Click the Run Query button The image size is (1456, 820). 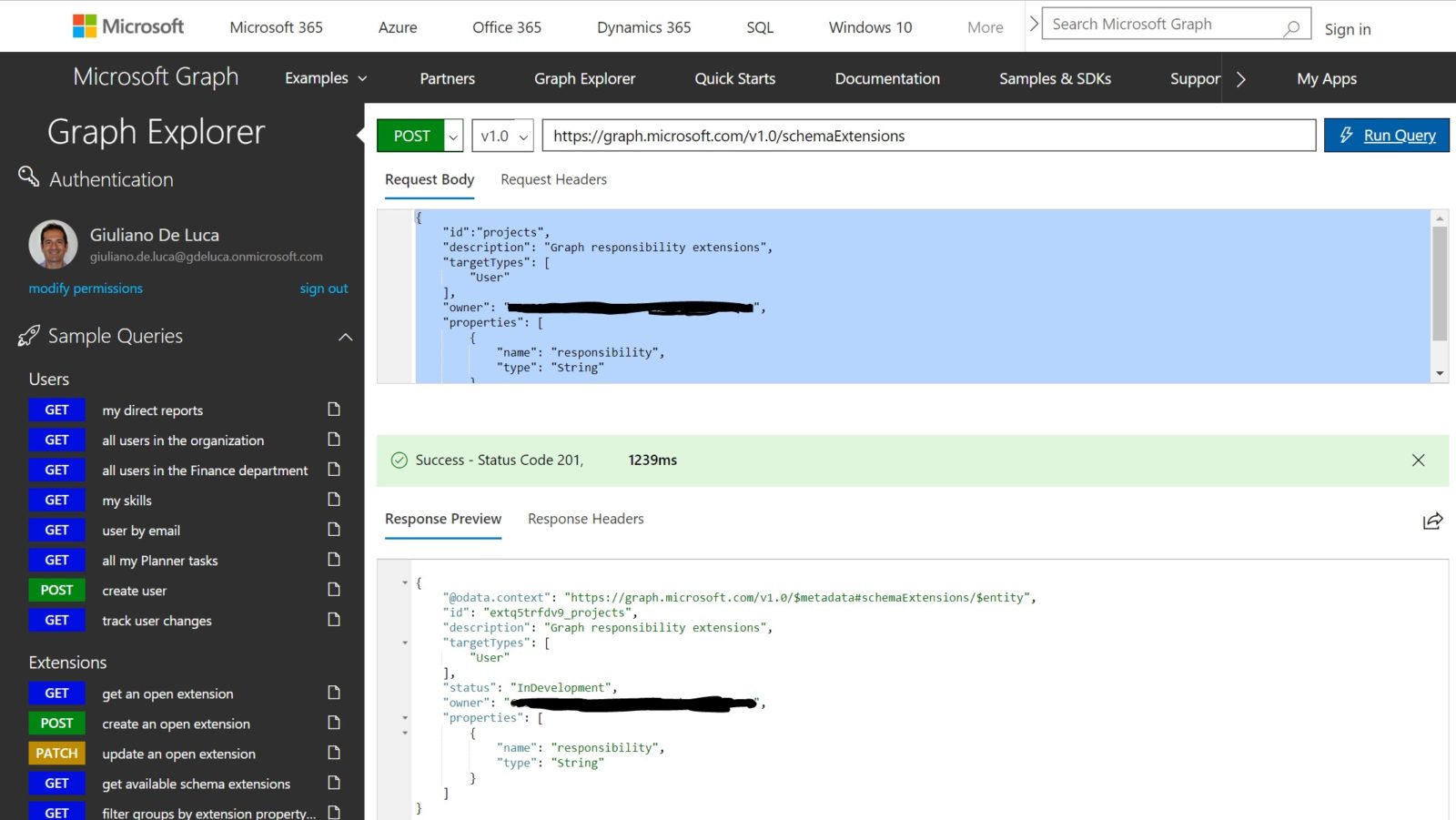coord(1386,136)
